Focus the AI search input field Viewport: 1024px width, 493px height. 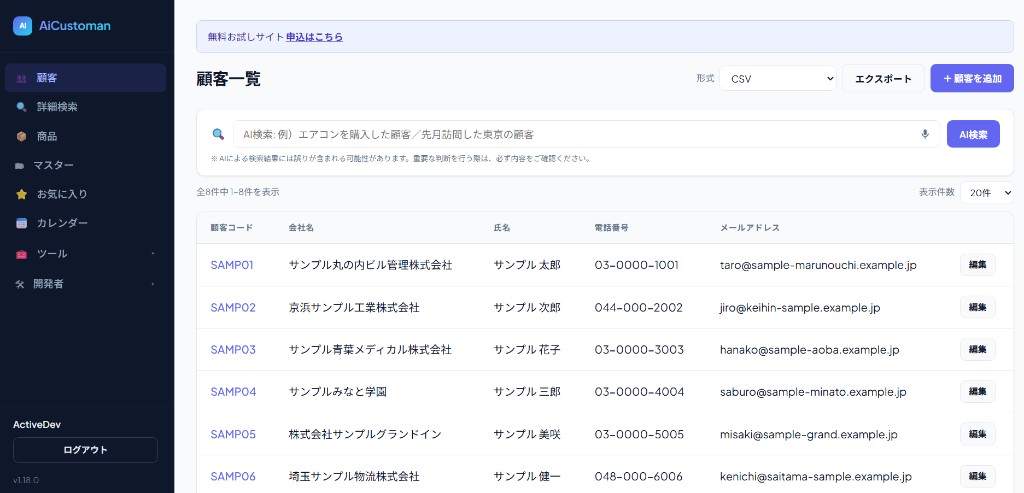pyautogui.click(x=586, y=134)
